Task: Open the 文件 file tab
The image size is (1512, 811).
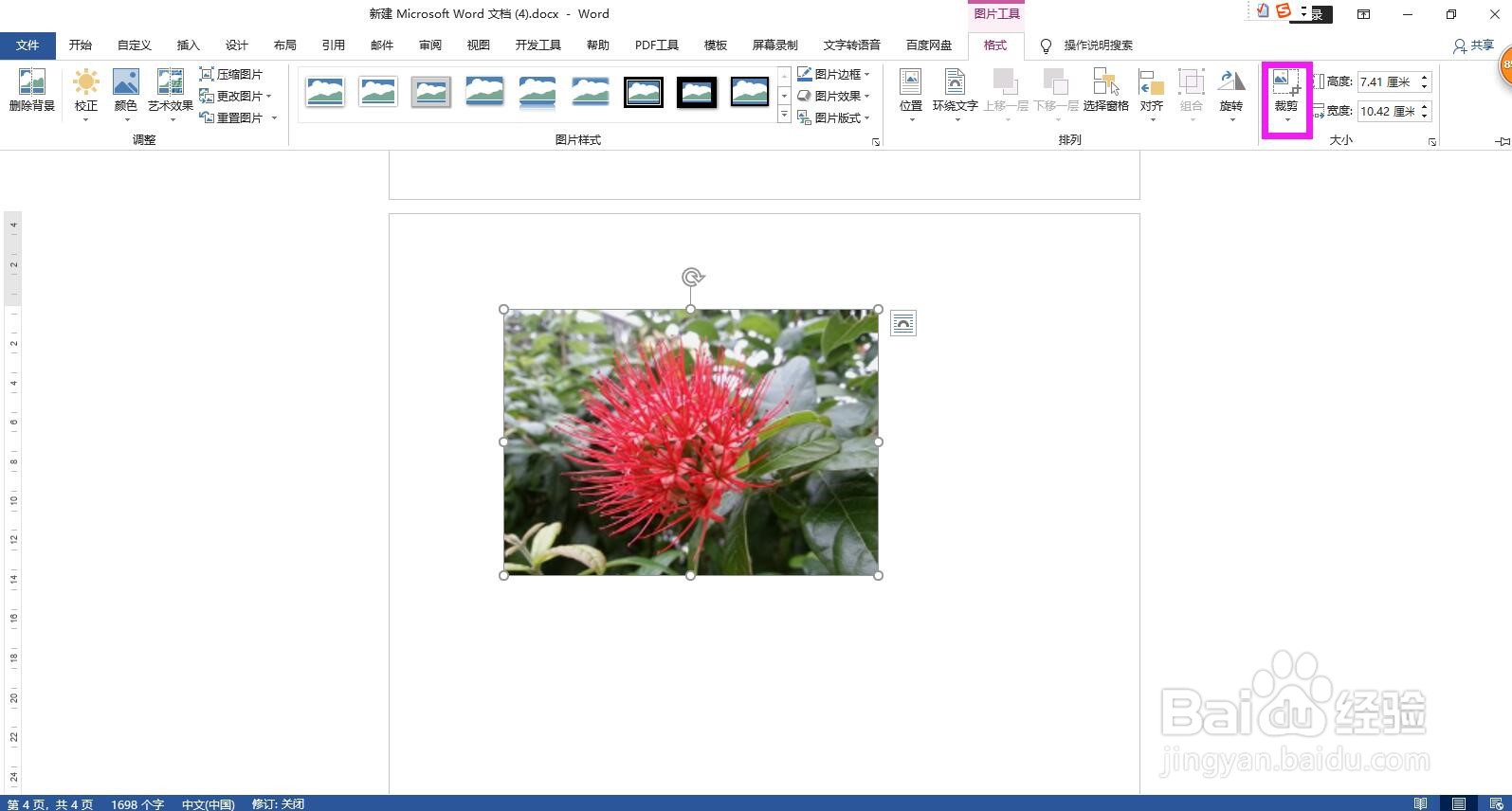Action: click(x=27, y=45)
